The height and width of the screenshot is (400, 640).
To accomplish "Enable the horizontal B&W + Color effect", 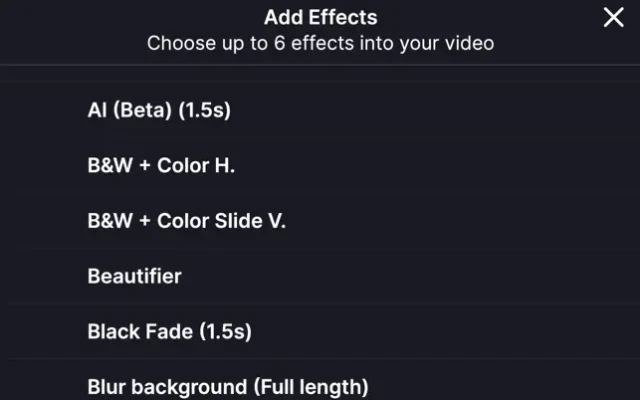I will coord(161,166).
